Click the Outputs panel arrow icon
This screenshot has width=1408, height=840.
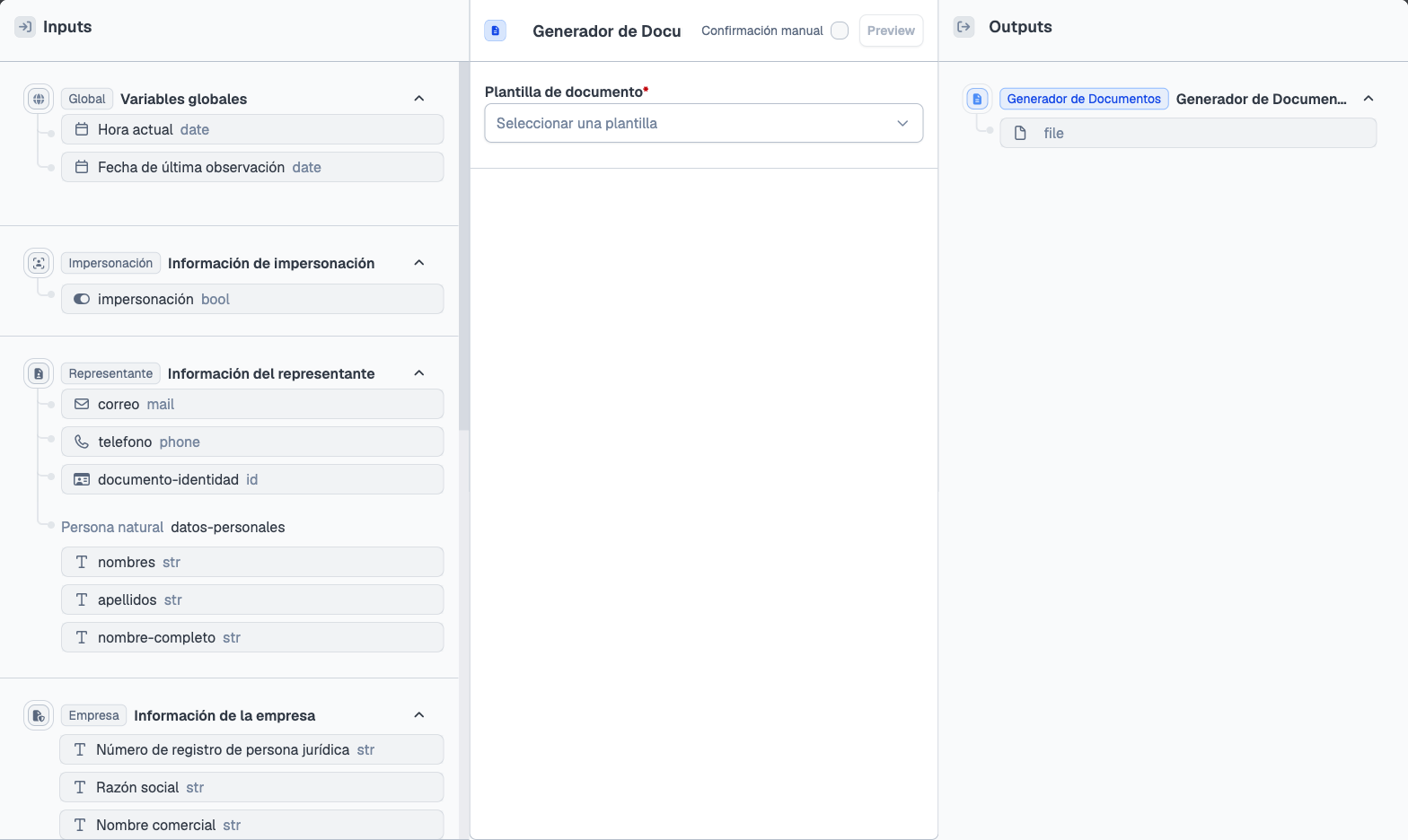(964, 27)
